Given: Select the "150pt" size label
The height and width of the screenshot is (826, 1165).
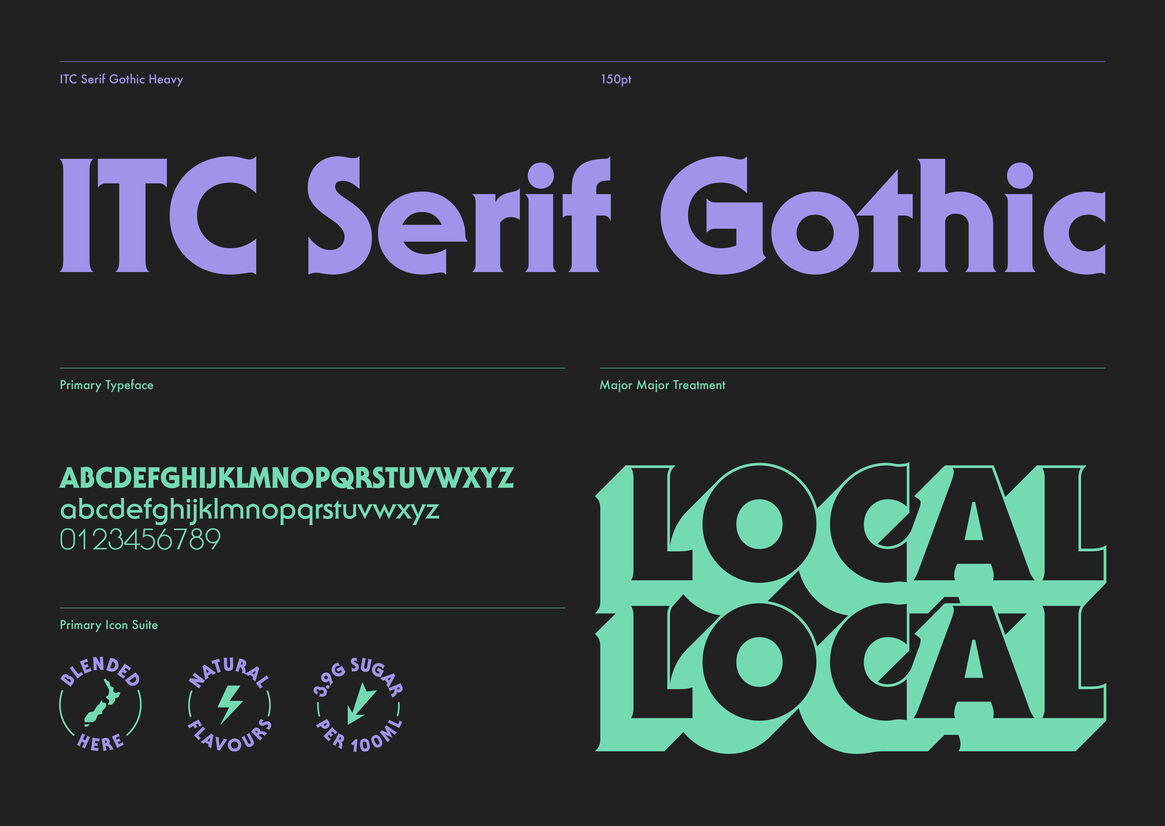Looking at the screenshot, I should pyautogui.click(x=616, y=79).
